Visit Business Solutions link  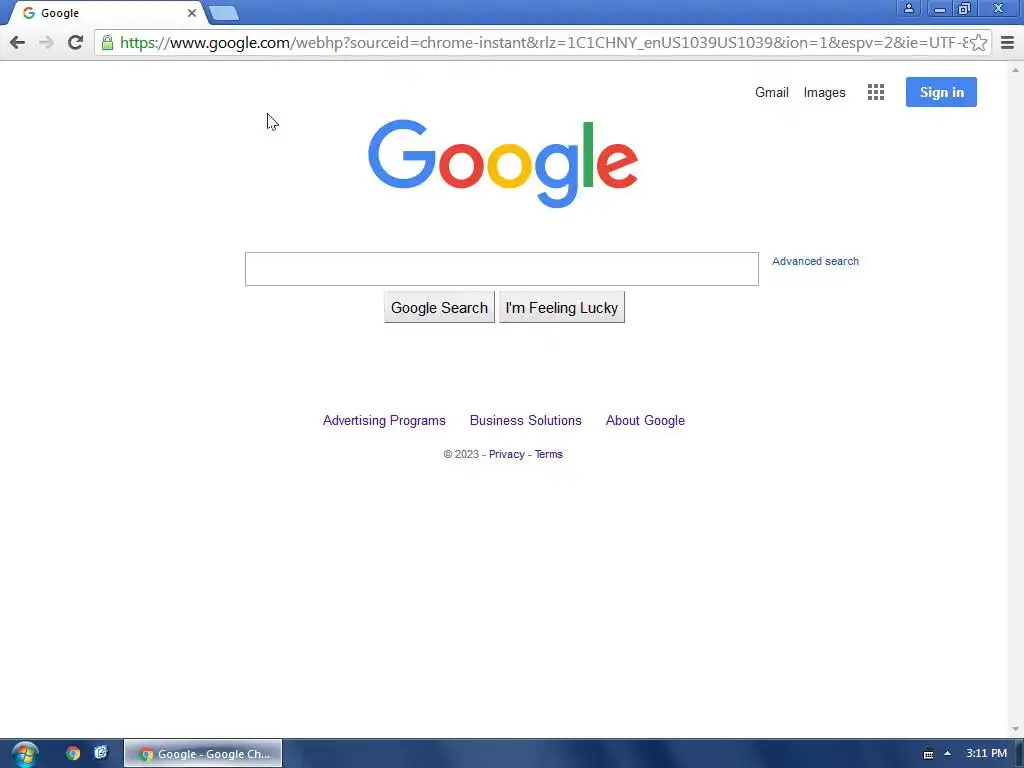[x=526, y=421]
